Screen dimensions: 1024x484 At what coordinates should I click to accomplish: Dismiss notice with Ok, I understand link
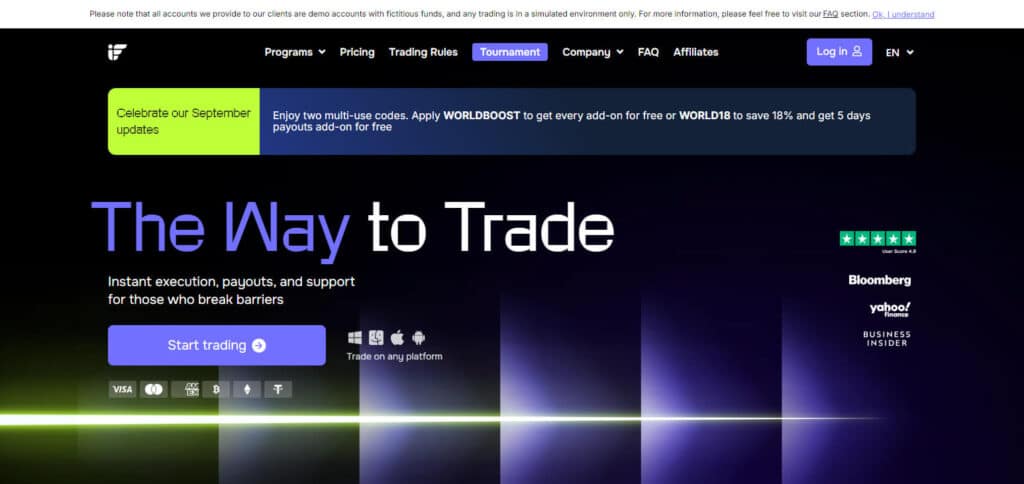click(903, 14)
